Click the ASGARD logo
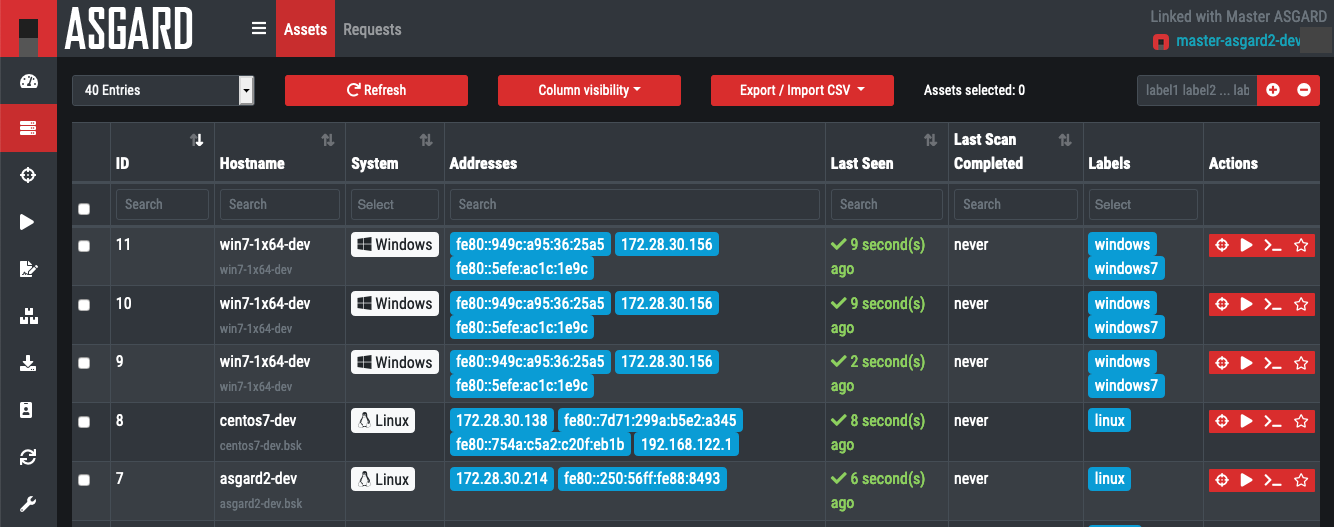Image resolution: width=1334 pixels, height=527 pixels. pyautogui.click(x=128, y=29)
